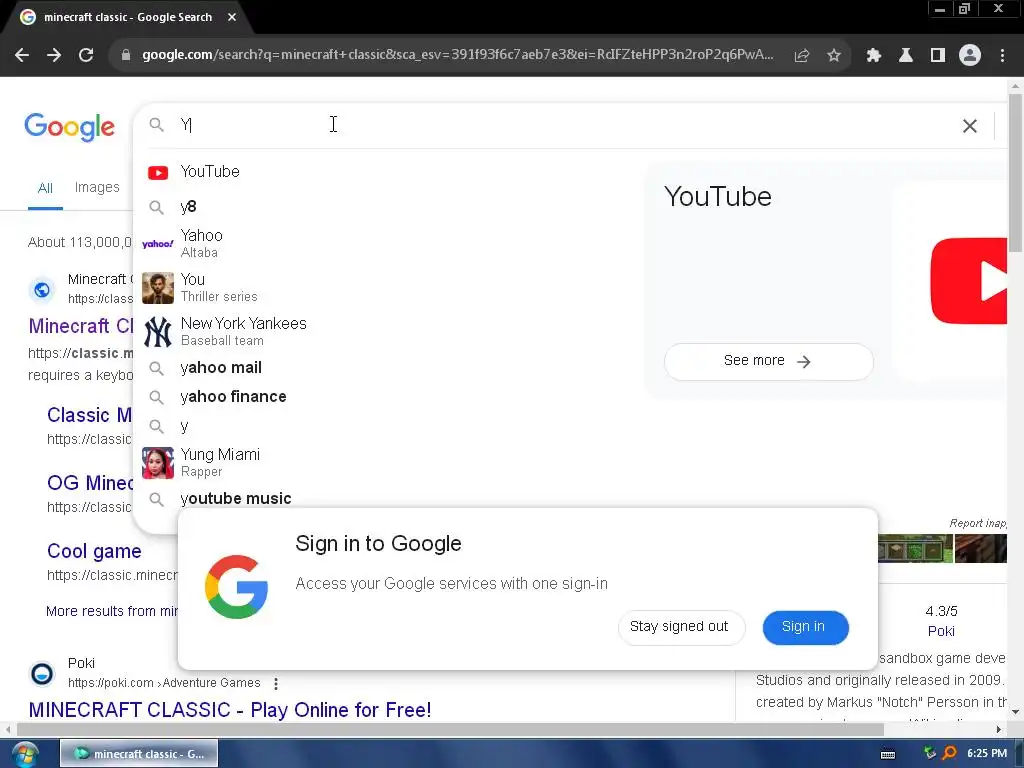
Task: Close the minecraft classic browser tab
Action: pos(232,18)
